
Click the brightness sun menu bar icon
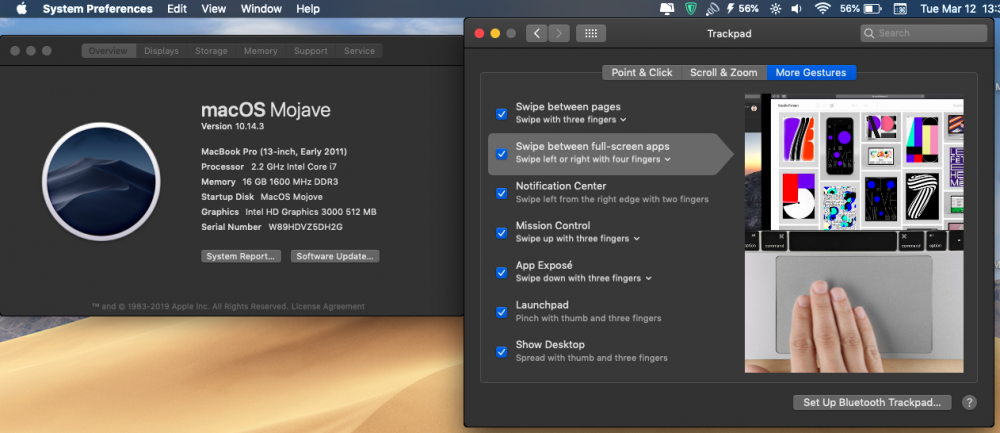coord(775,9)
